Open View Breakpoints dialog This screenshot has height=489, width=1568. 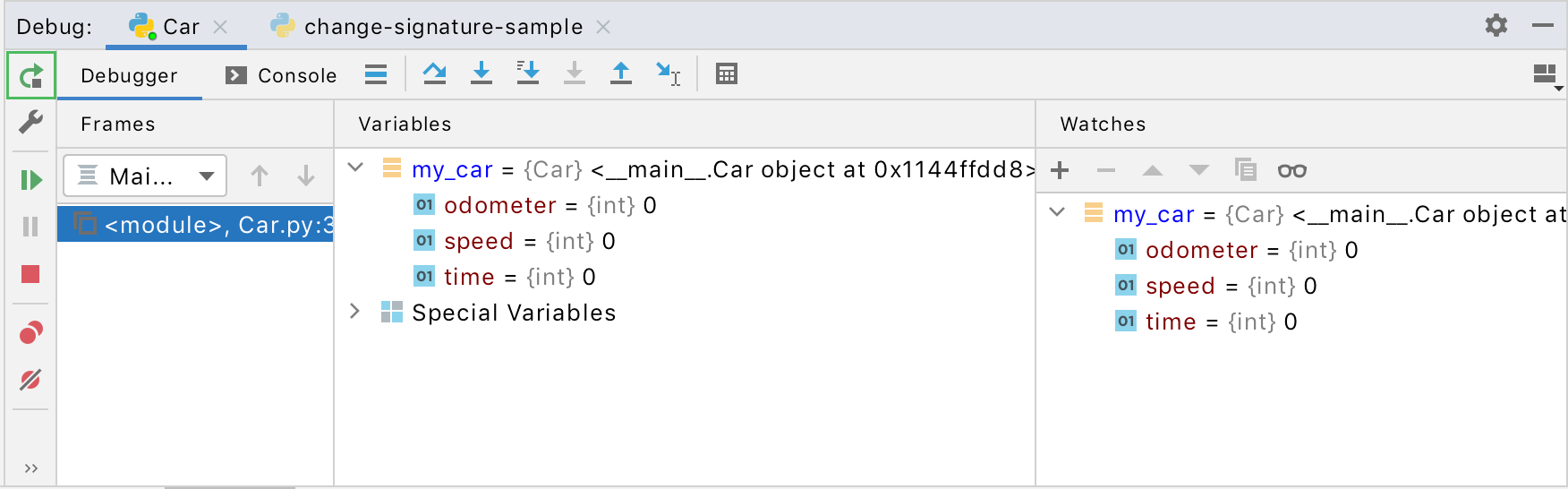[x=31, y=333]
